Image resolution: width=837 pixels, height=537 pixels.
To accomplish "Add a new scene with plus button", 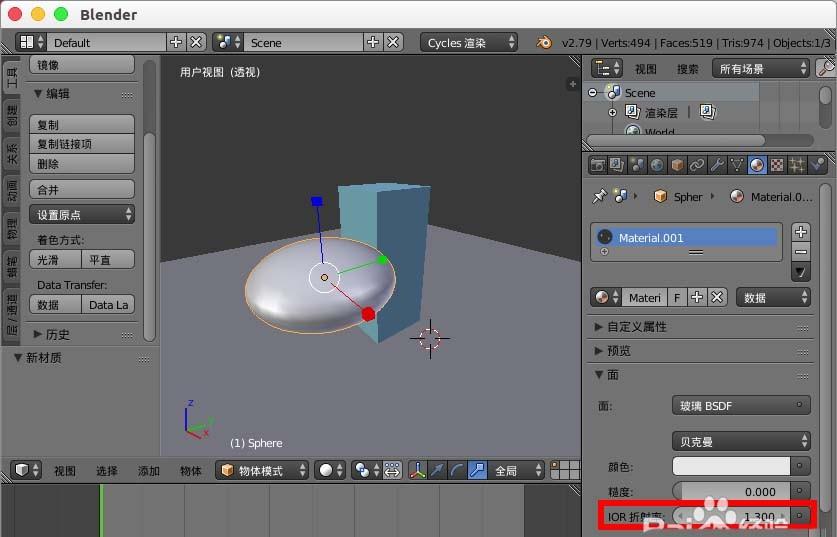I will [373, 42].
